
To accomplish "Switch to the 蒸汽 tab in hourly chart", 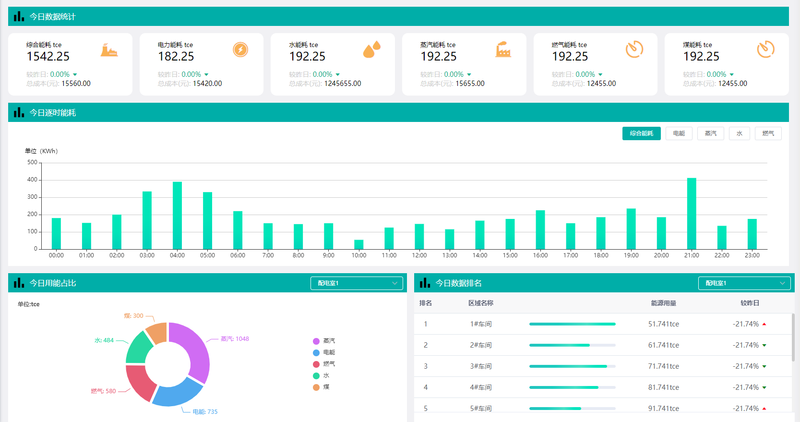I will [x=710, y=133].
